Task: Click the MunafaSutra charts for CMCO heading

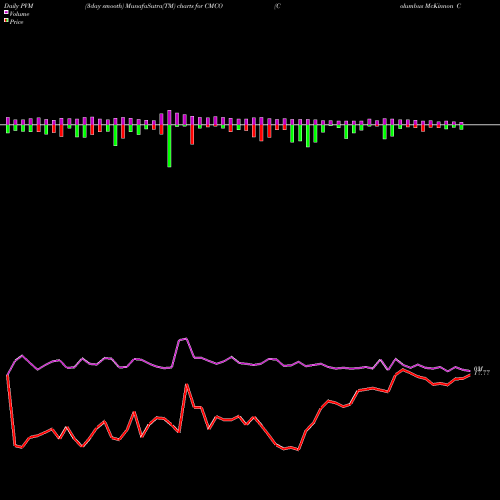Action: [x=154, y=6]
